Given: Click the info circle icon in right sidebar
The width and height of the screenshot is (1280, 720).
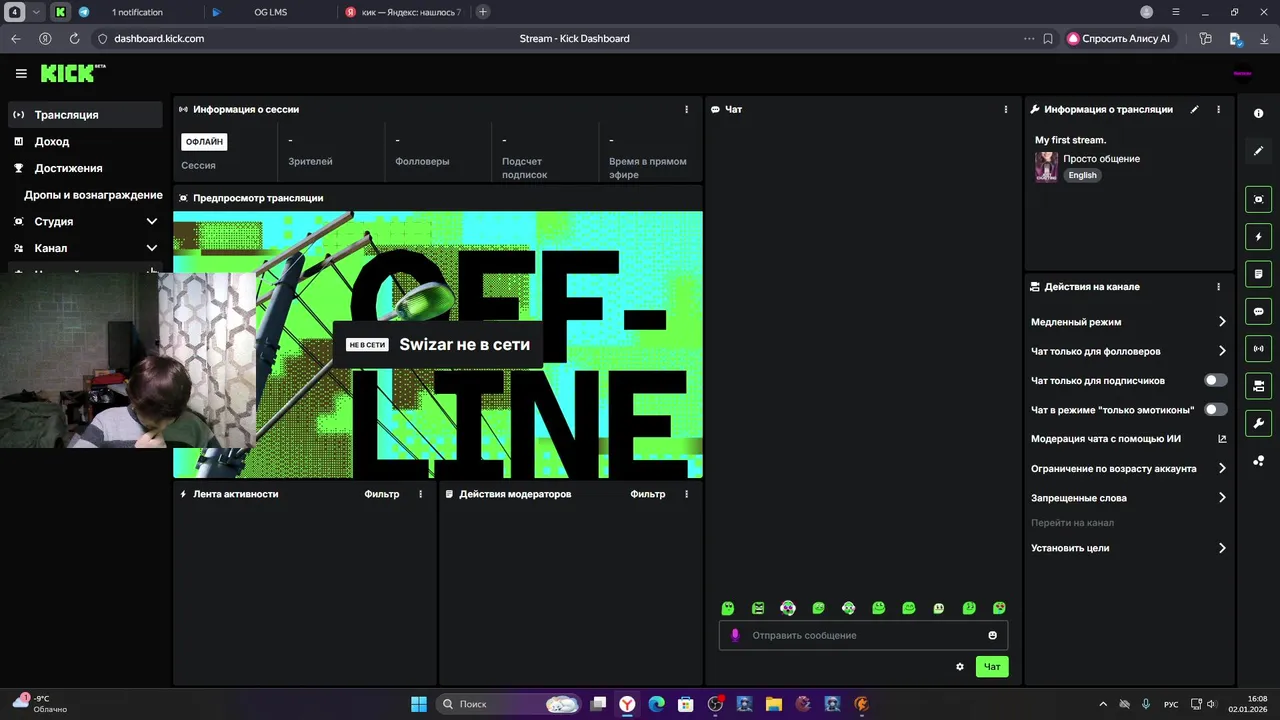Looking at the screenshot, I should click(x=1259, y=114).
